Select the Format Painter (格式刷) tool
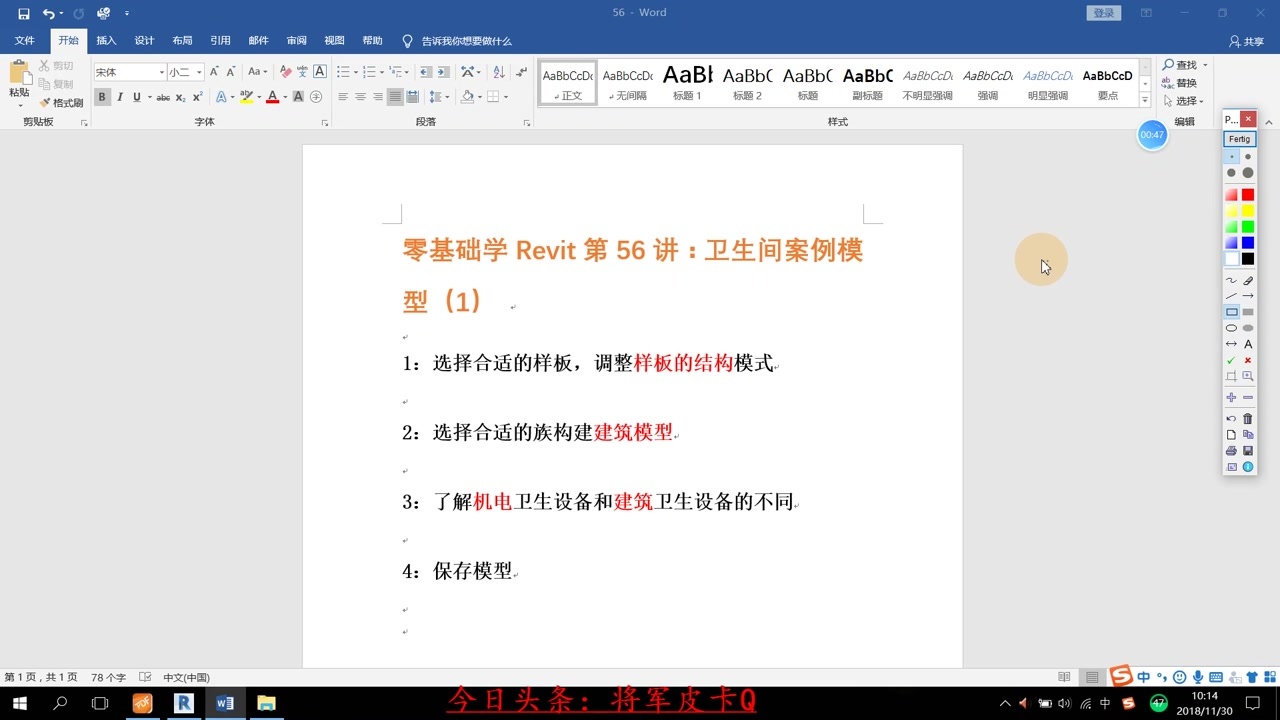Screen dimensions: 1280x720 click(61, 103)
